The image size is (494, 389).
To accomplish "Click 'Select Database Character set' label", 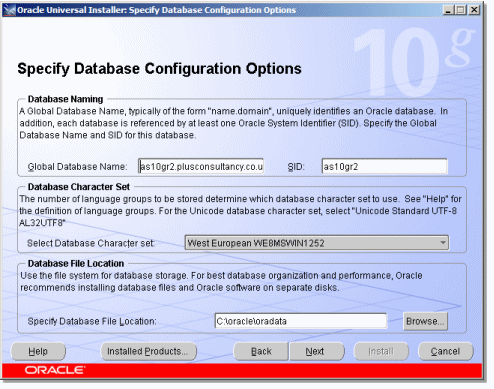I will click(x=91, y=243).
